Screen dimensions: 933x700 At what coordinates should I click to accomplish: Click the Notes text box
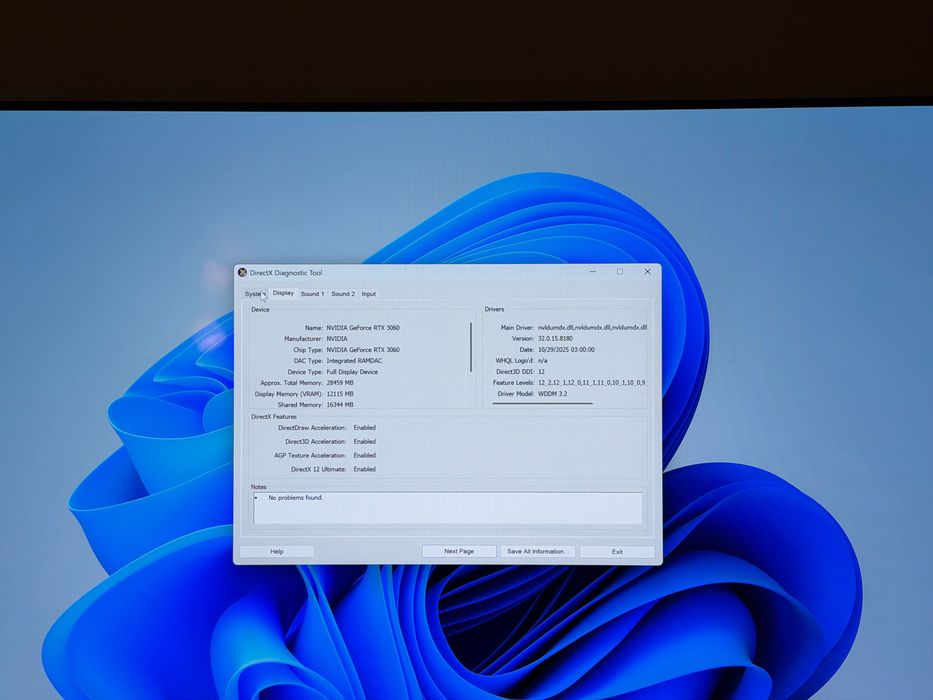(x=447, y=508)
